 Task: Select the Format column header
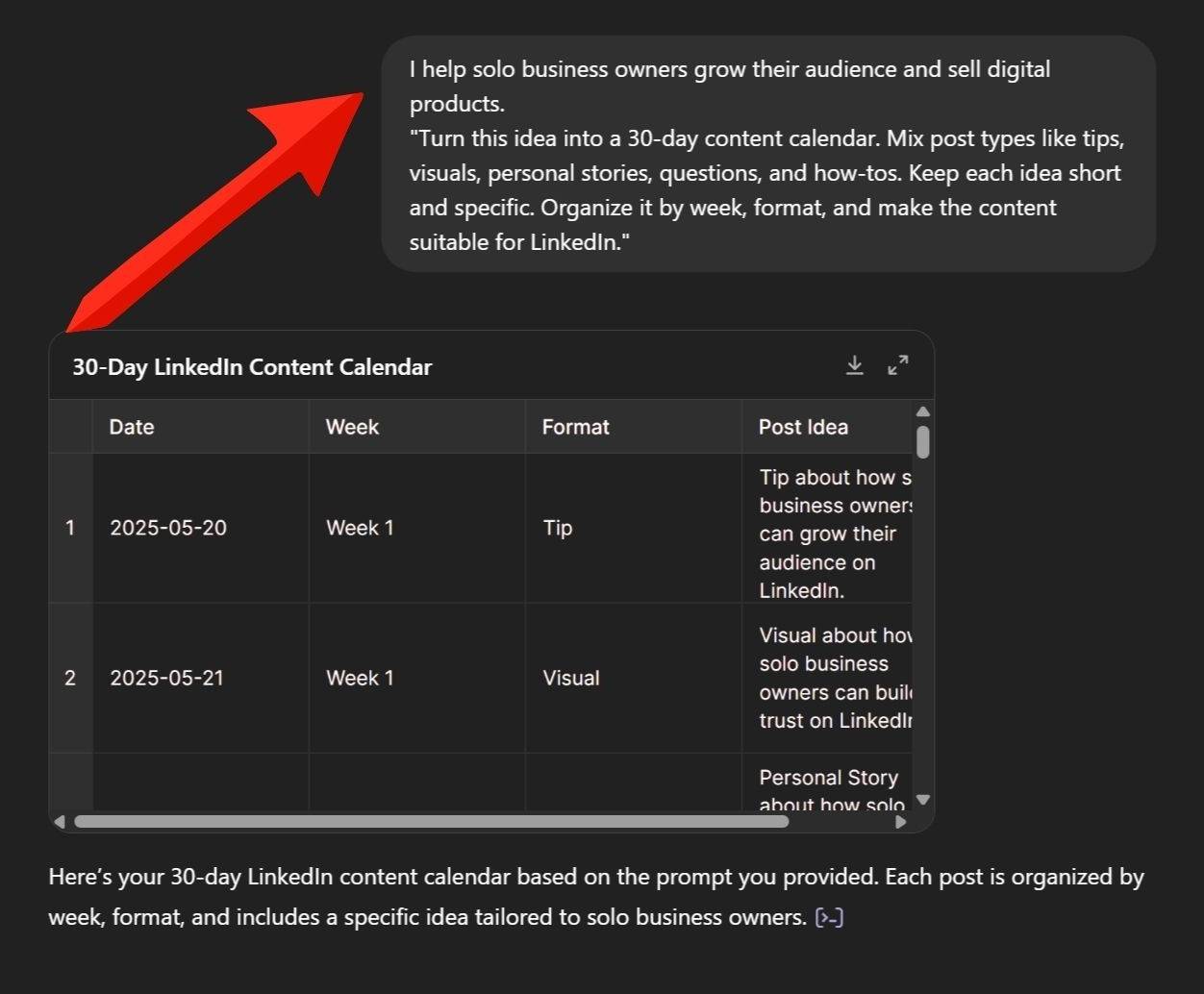[634, 427]
